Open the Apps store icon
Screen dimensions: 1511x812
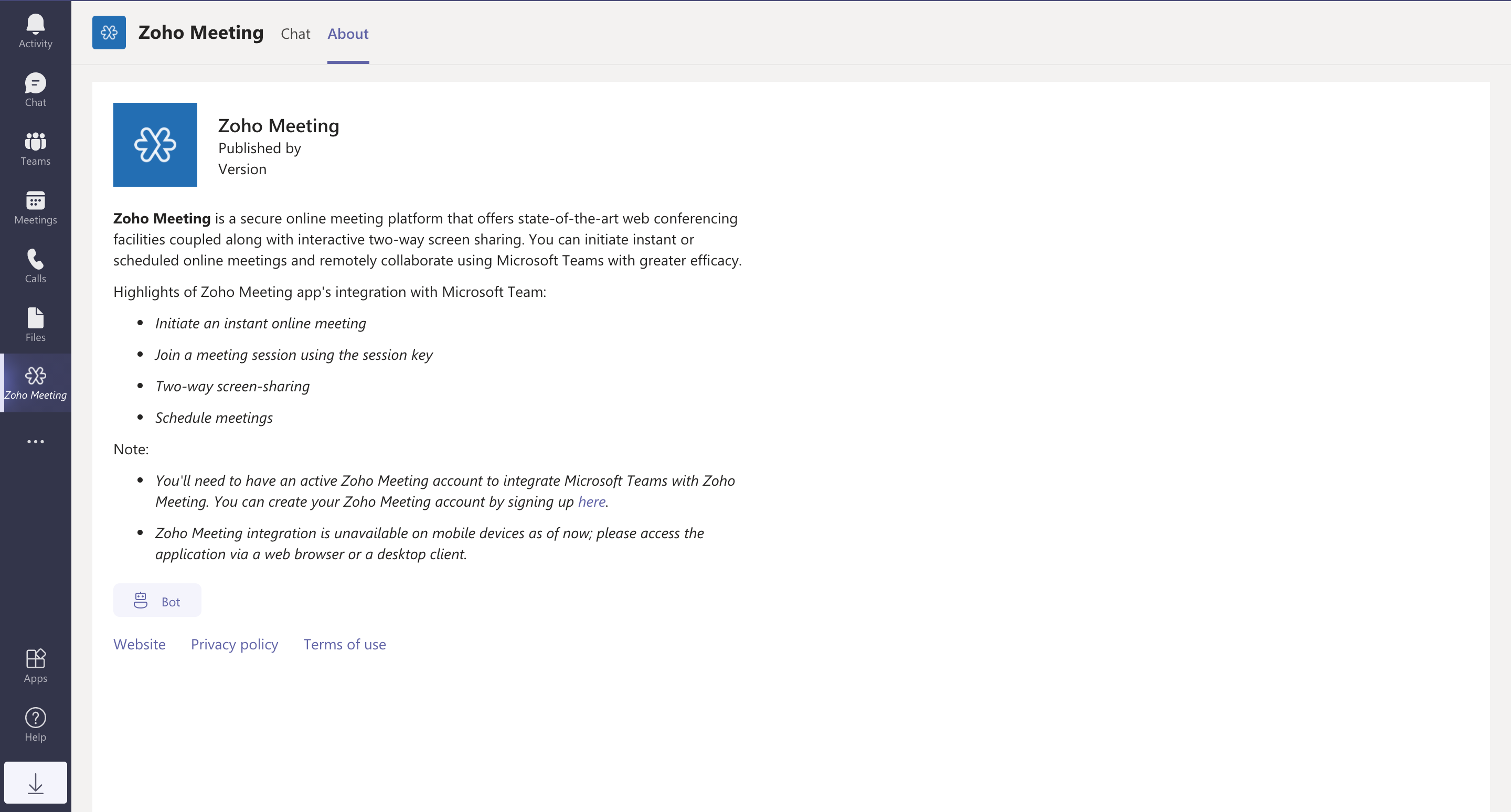coord(35,666)
